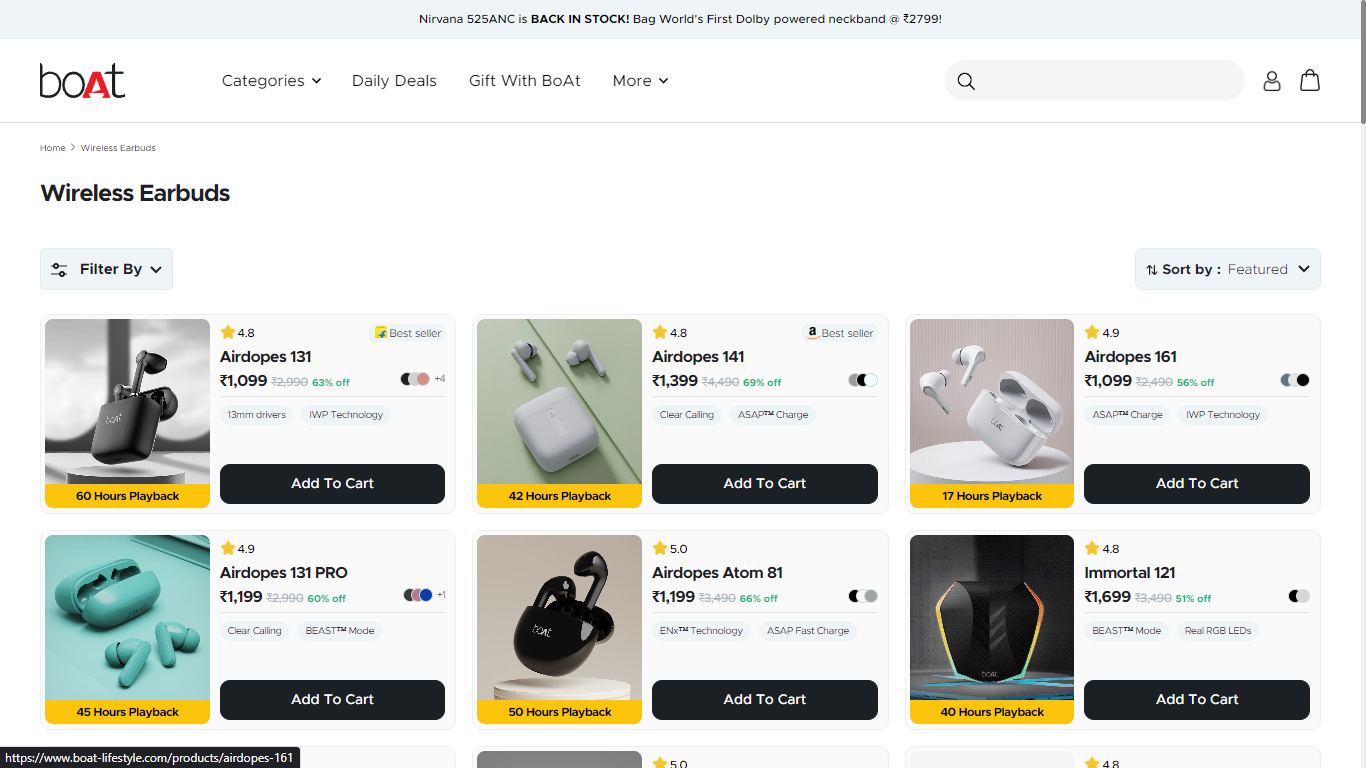Open Gift With BoAt page
The height and width of the screenshot is (768, 1366).
524,81
